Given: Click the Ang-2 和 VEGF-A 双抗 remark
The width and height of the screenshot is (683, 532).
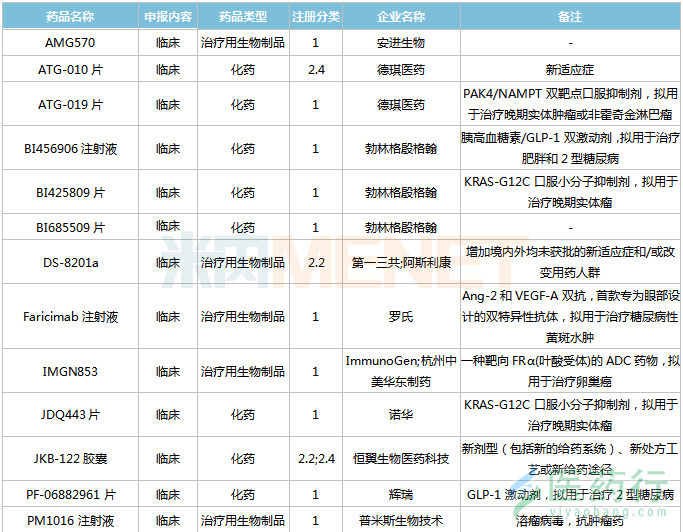Looking at the screenshot, I should pos(570,316).
